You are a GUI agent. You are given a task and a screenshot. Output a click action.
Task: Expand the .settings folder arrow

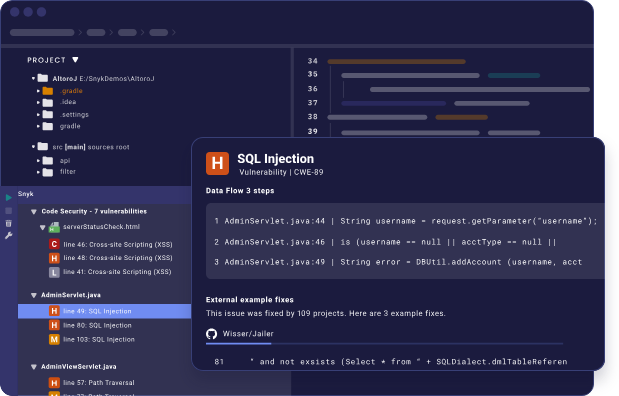(x=38, y=114)
